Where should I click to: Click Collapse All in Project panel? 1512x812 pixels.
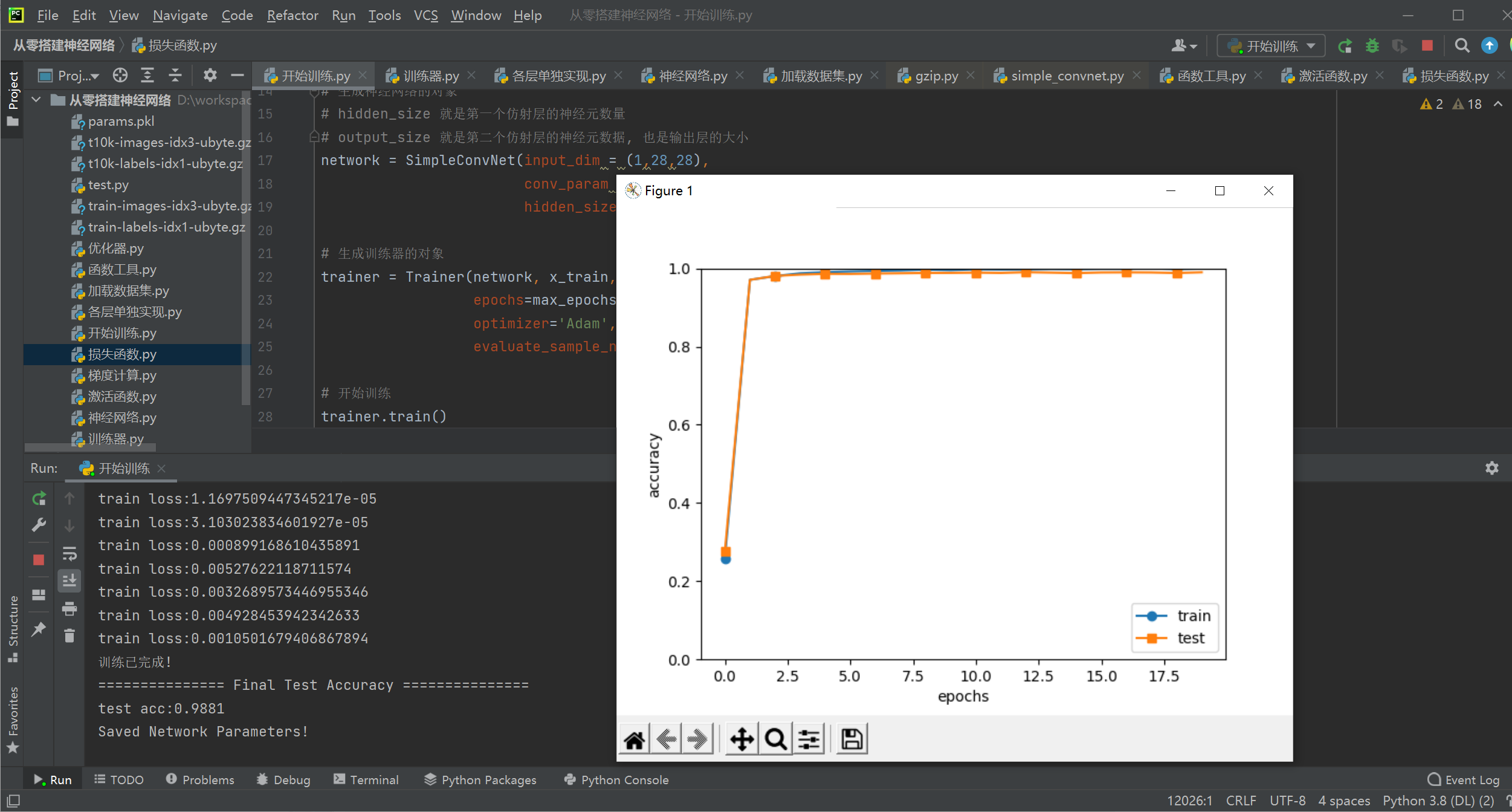pos(175,76)
